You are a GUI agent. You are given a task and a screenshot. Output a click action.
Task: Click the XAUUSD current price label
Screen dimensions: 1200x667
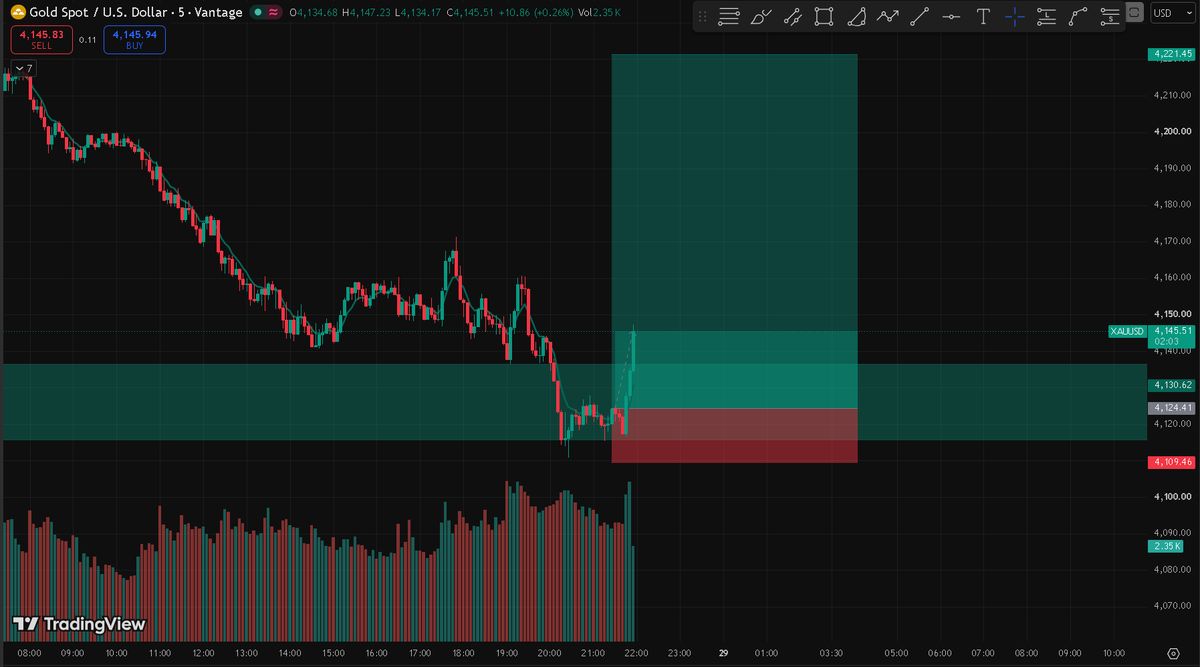1127,331
